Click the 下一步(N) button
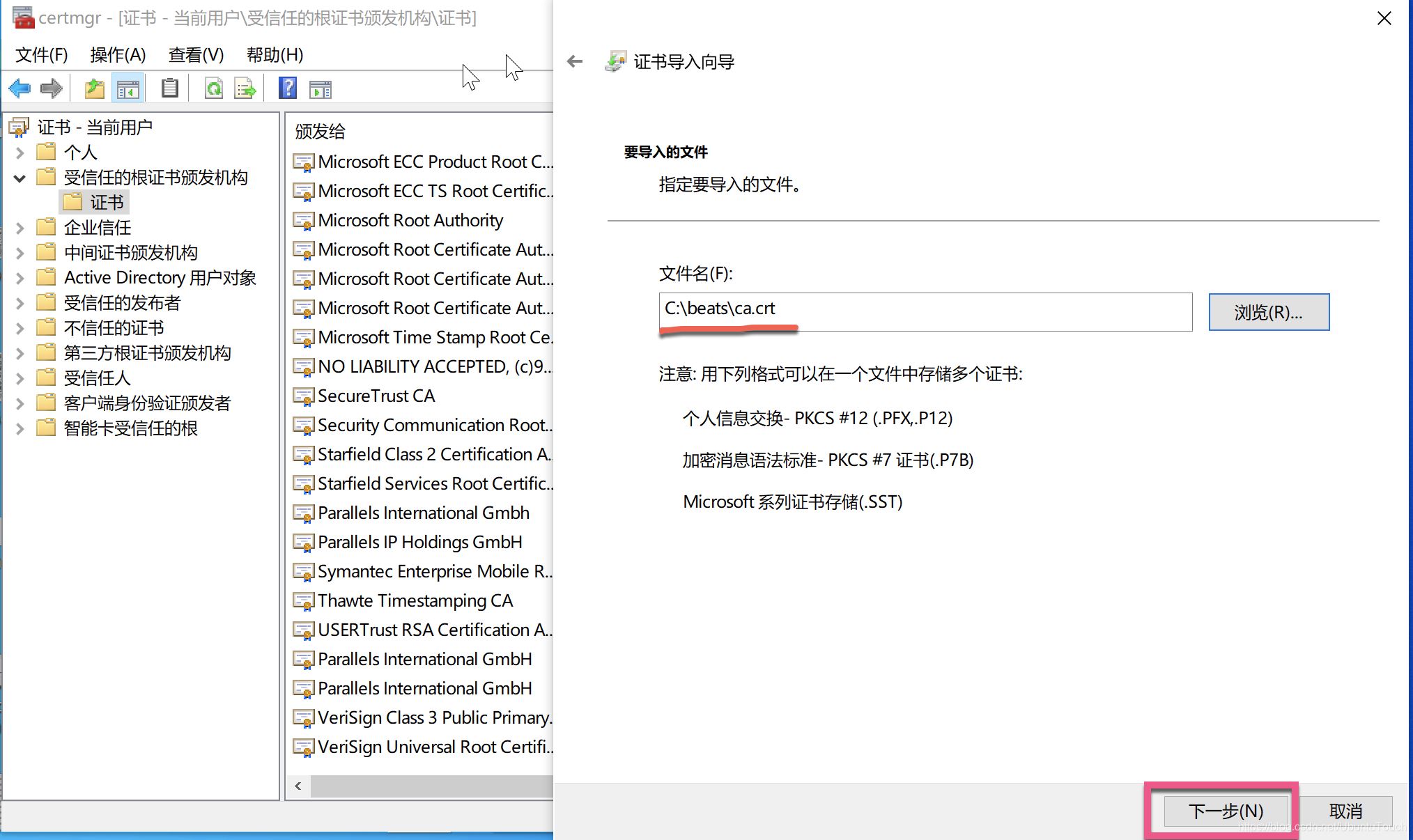 1225,811
